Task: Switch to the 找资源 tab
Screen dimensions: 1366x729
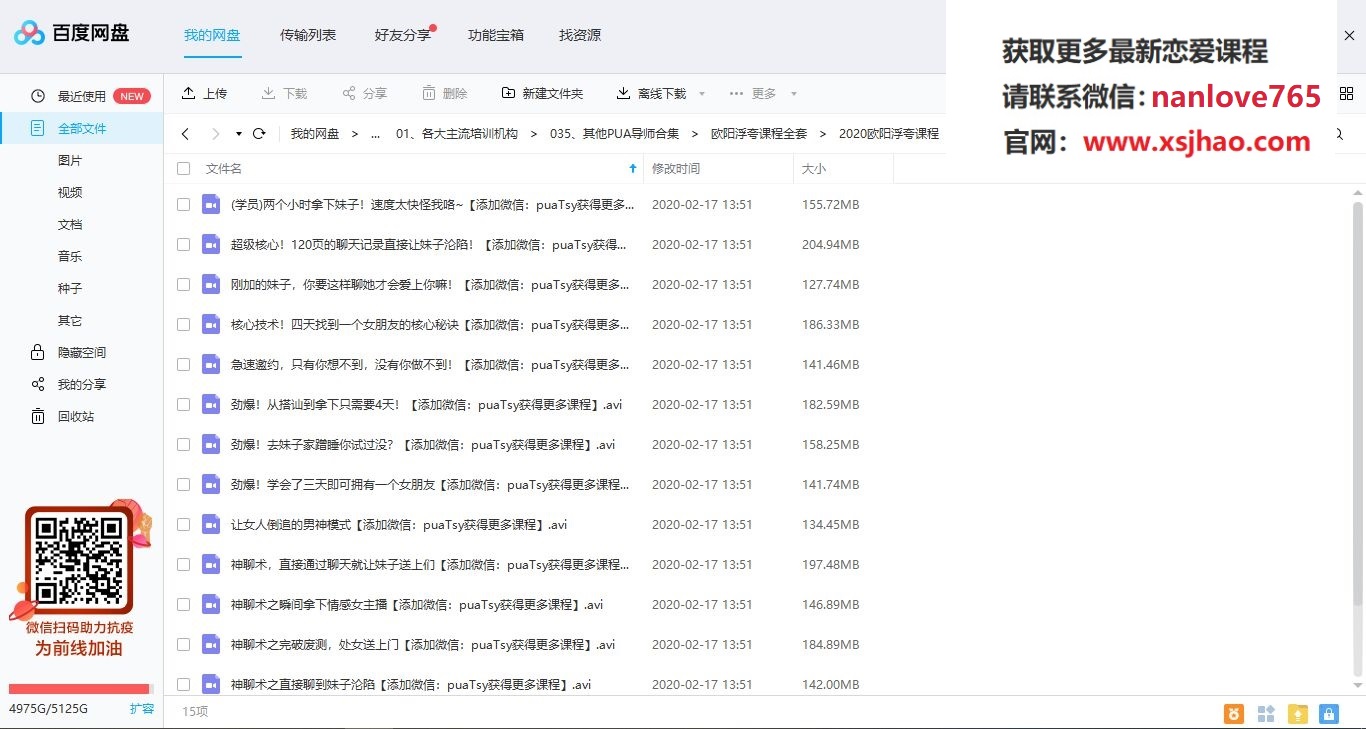Action: (580, 35)
